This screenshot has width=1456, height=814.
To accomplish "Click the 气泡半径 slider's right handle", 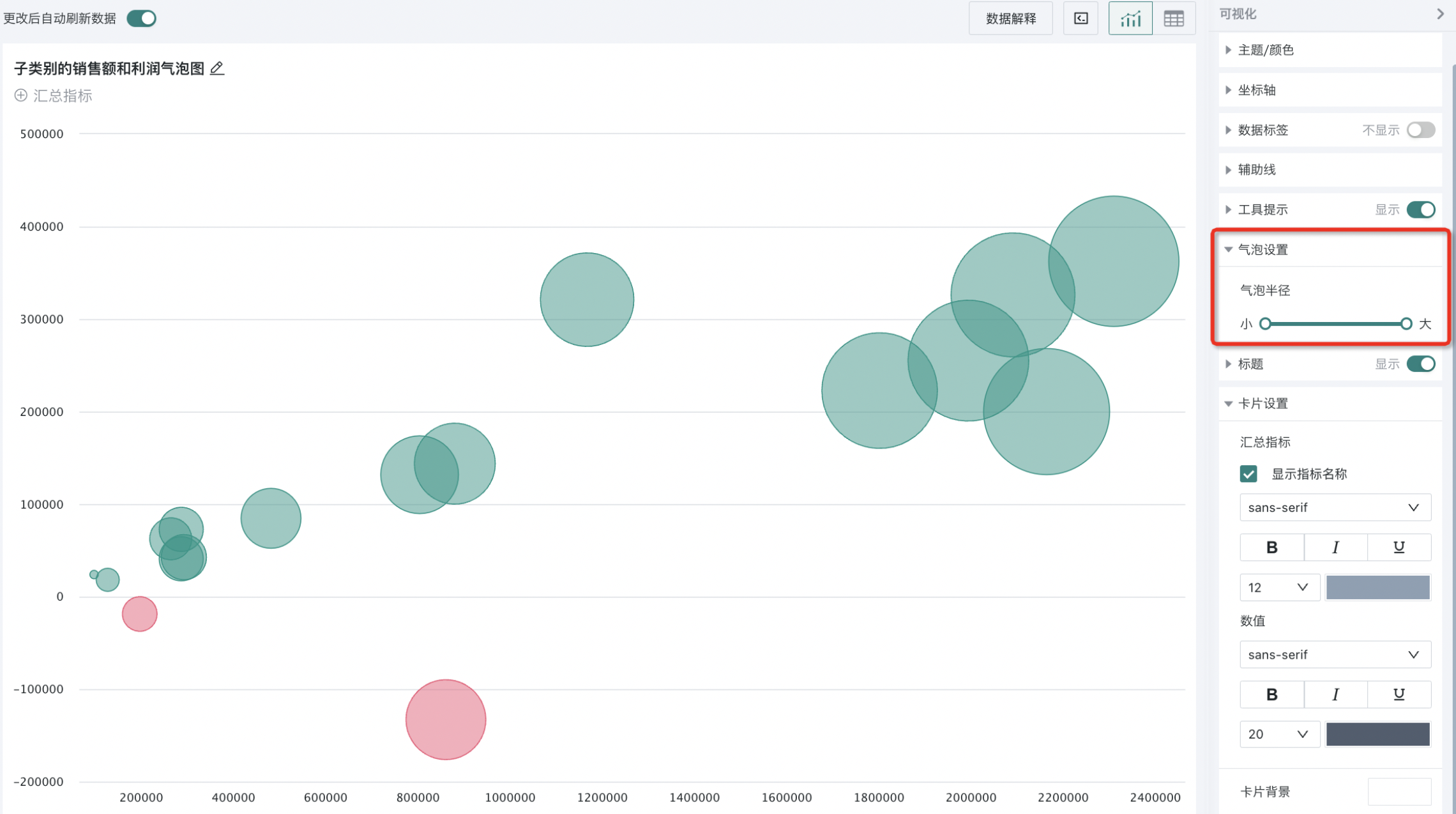I will tap(1406, 324).
